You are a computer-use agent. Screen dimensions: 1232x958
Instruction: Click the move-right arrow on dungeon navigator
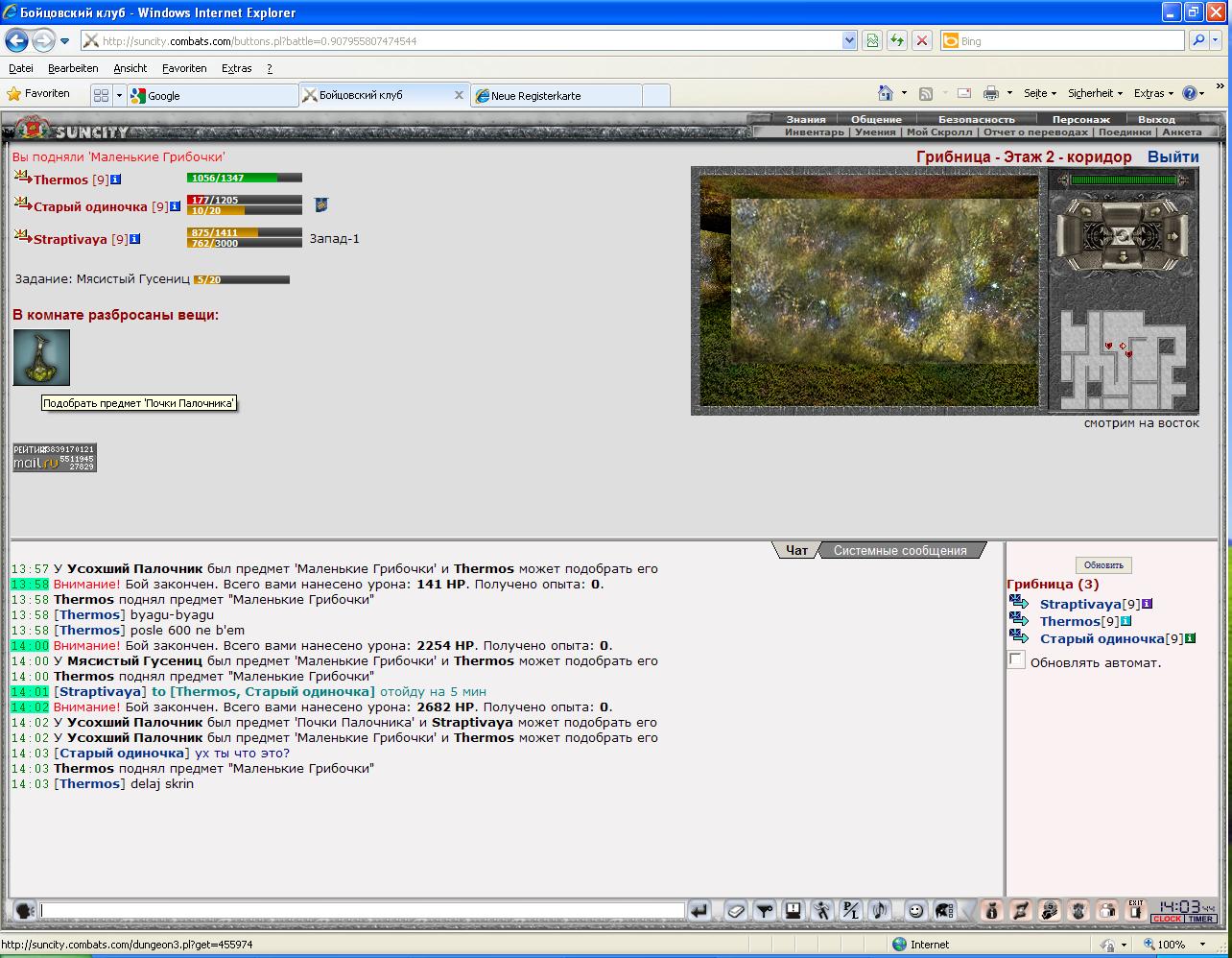(1174, 236)
